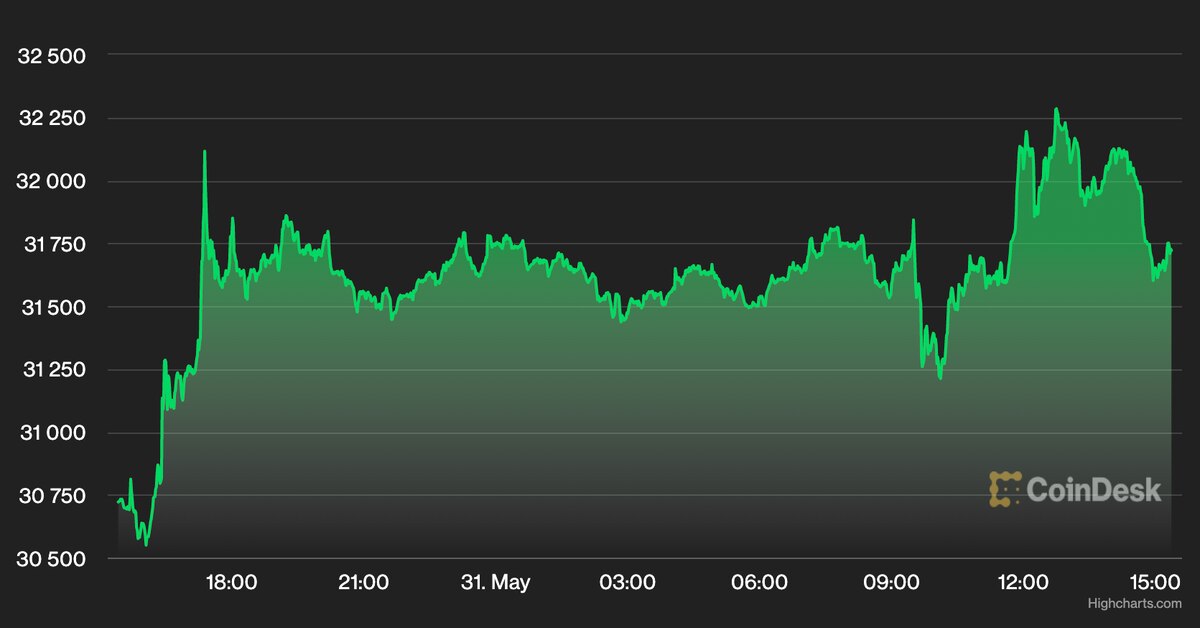Select the 32 250 price axis label
This screenshot has height=628, width=1200.
[52, 119]
